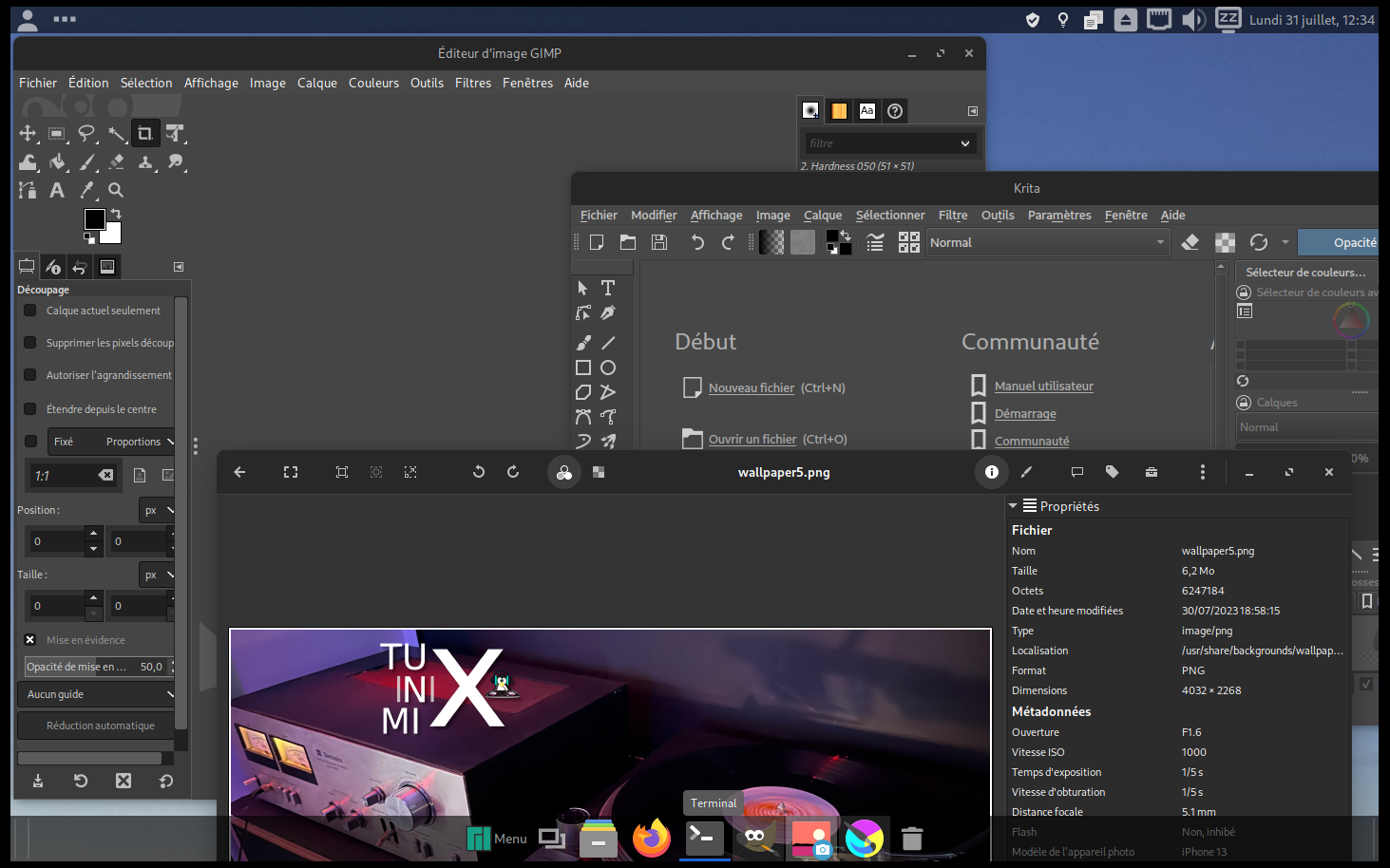The height and width of the screenshot is (868, 1390).
Task: Select the GIMP Text tool
Action: (x=57, y=190)
